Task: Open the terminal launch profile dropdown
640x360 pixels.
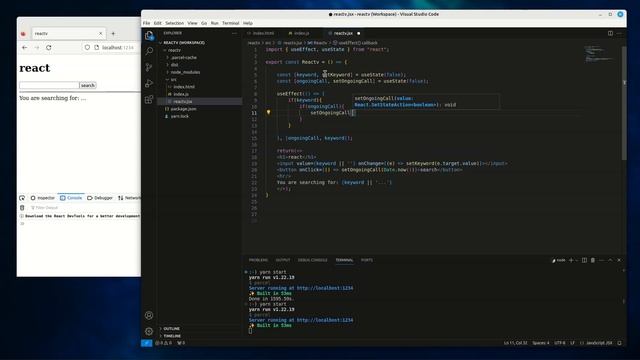Action: click(577, 260)
